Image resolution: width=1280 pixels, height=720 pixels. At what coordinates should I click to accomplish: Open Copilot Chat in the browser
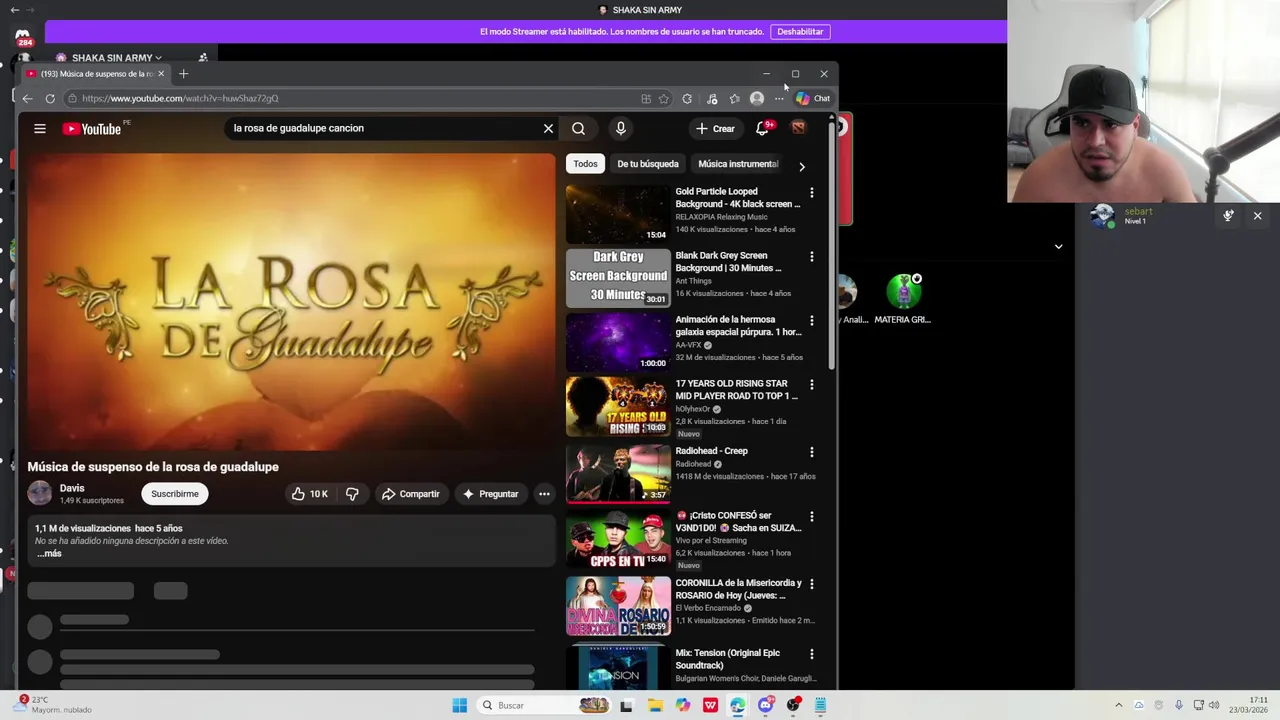(x=813, y=98)
